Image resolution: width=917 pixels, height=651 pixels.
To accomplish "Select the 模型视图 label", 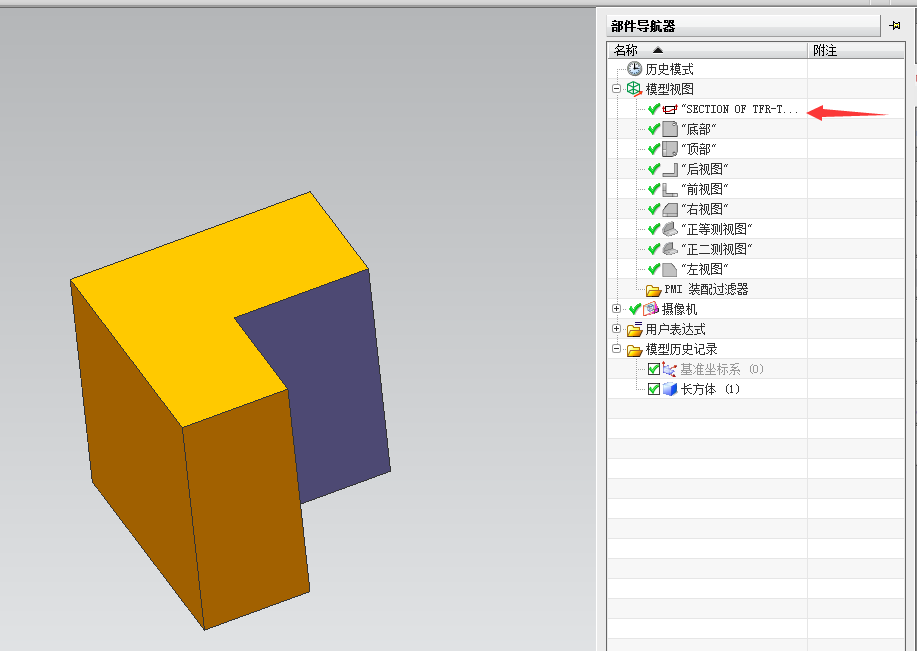I will [670, 89].
